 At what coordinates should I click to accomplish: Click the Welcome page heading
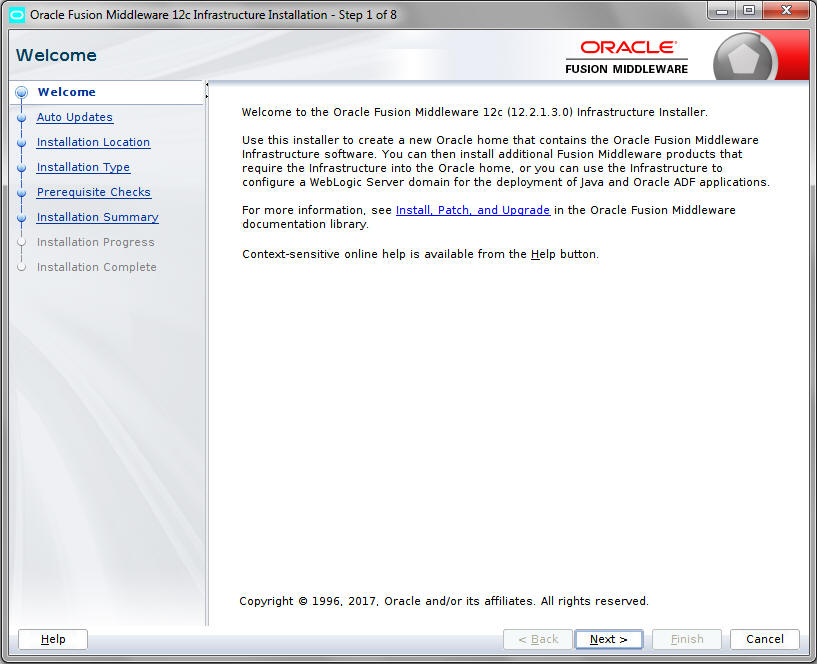click(x=56, y=55)
